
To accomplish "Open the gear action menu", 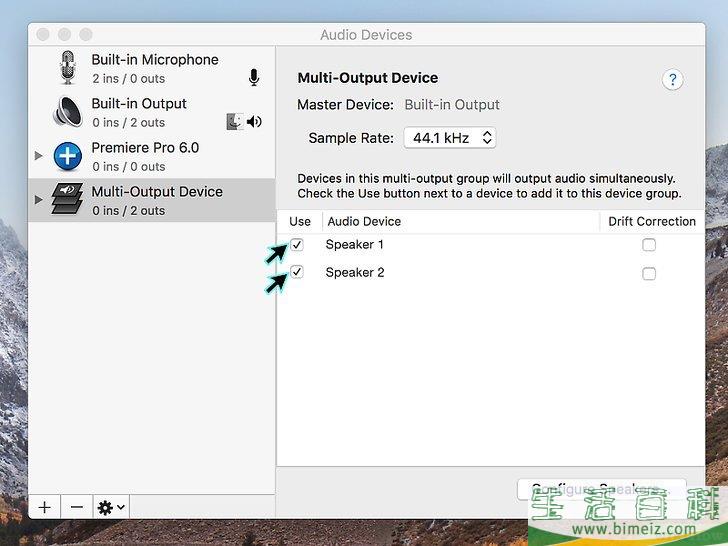I will 110,507.
